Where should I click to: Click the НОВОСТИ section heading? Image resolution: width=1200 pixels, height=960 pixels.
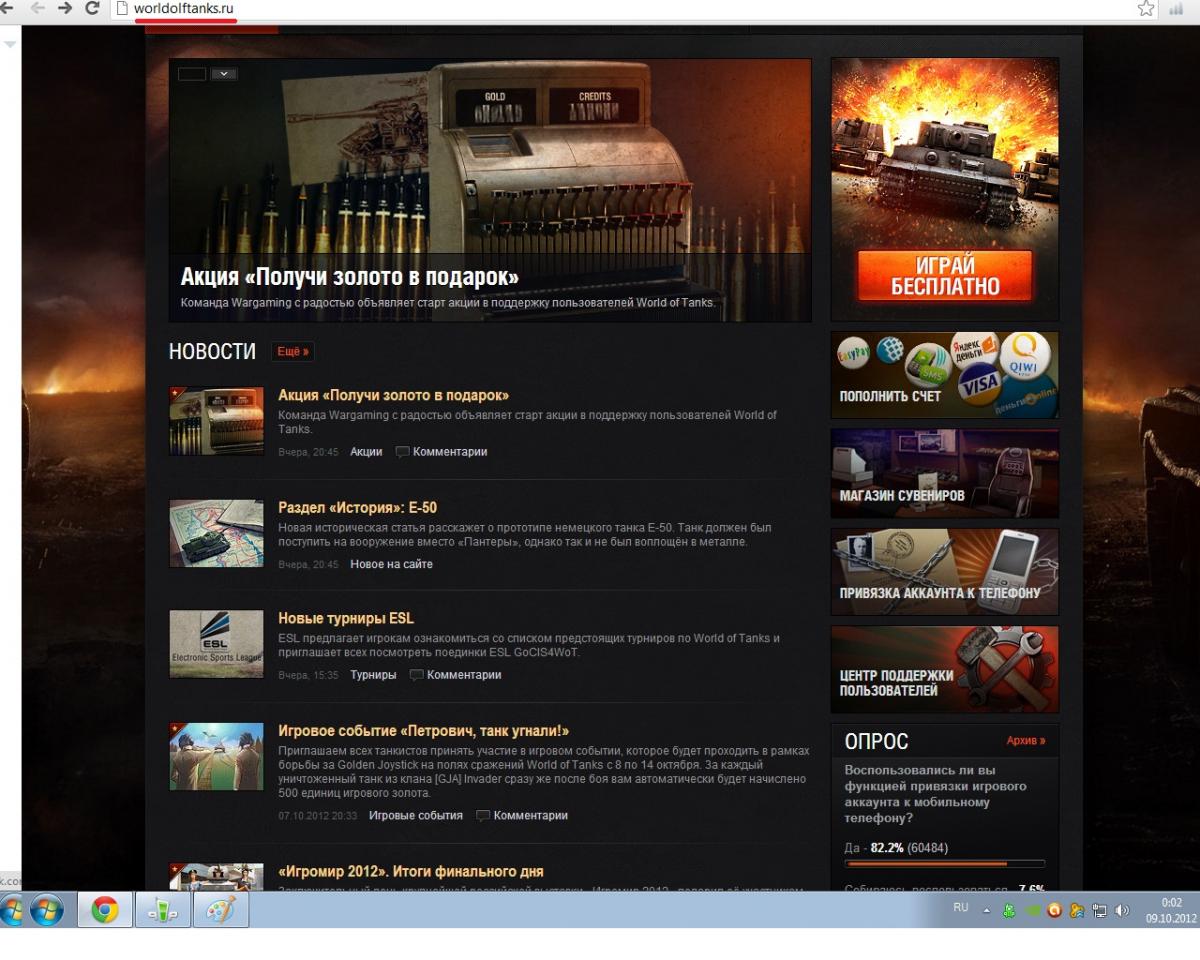coord(213,352)
